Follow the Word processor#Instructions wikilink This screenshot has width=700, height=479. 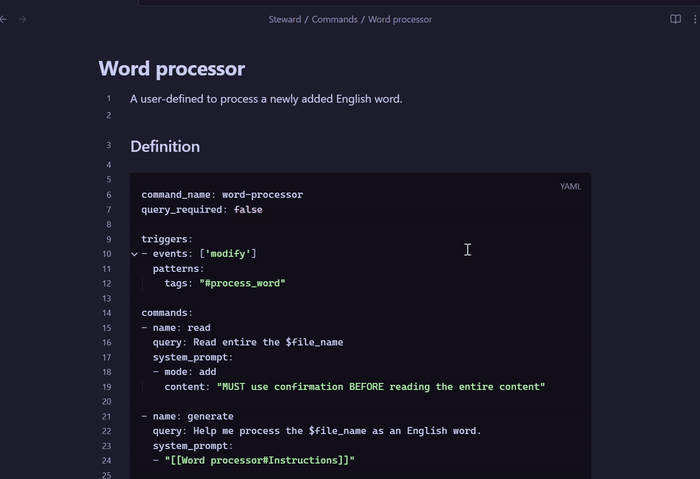coord(260,460)
